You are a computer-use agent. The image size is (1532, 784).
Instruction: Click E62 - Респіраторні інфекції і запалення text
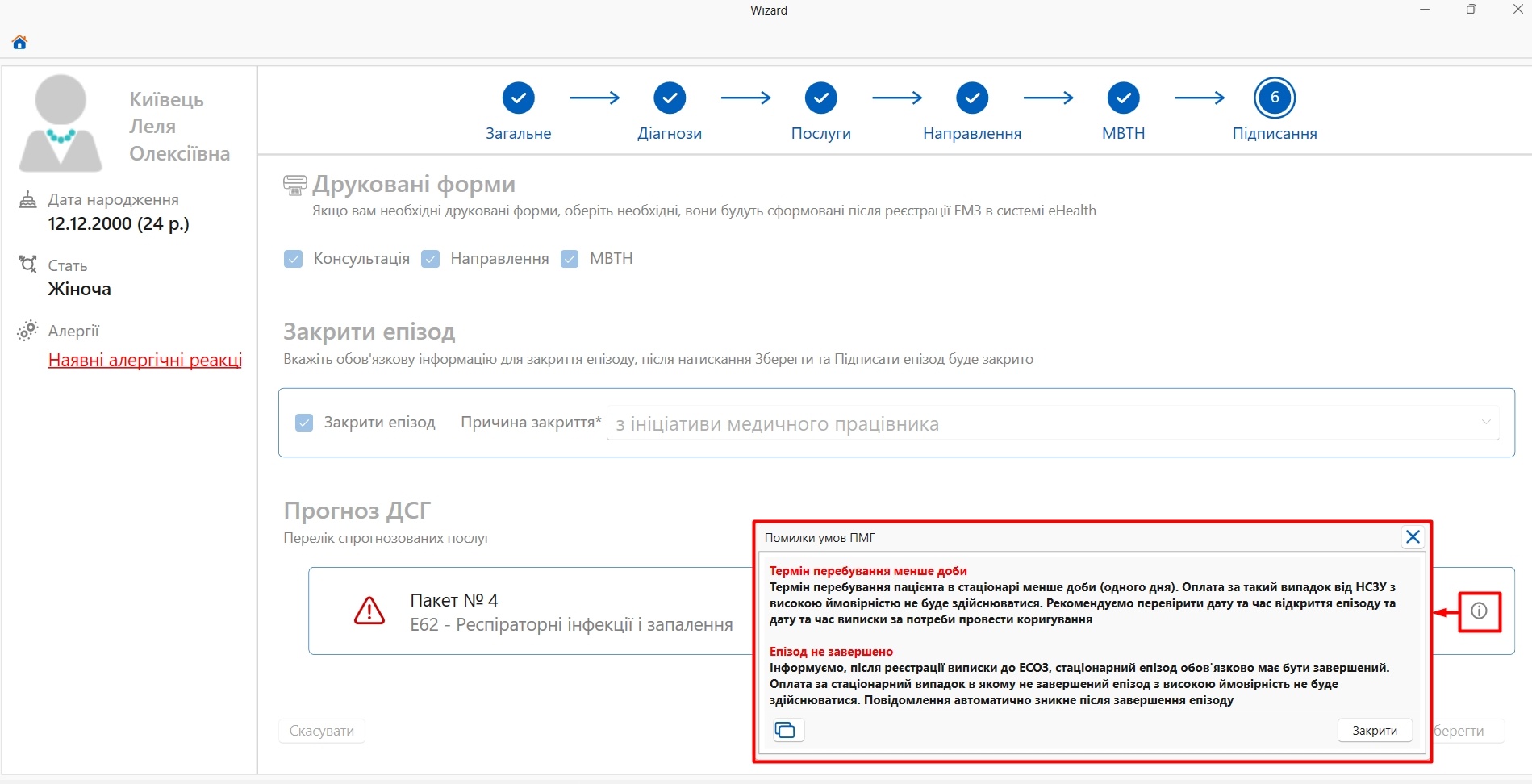pos(571,624)
